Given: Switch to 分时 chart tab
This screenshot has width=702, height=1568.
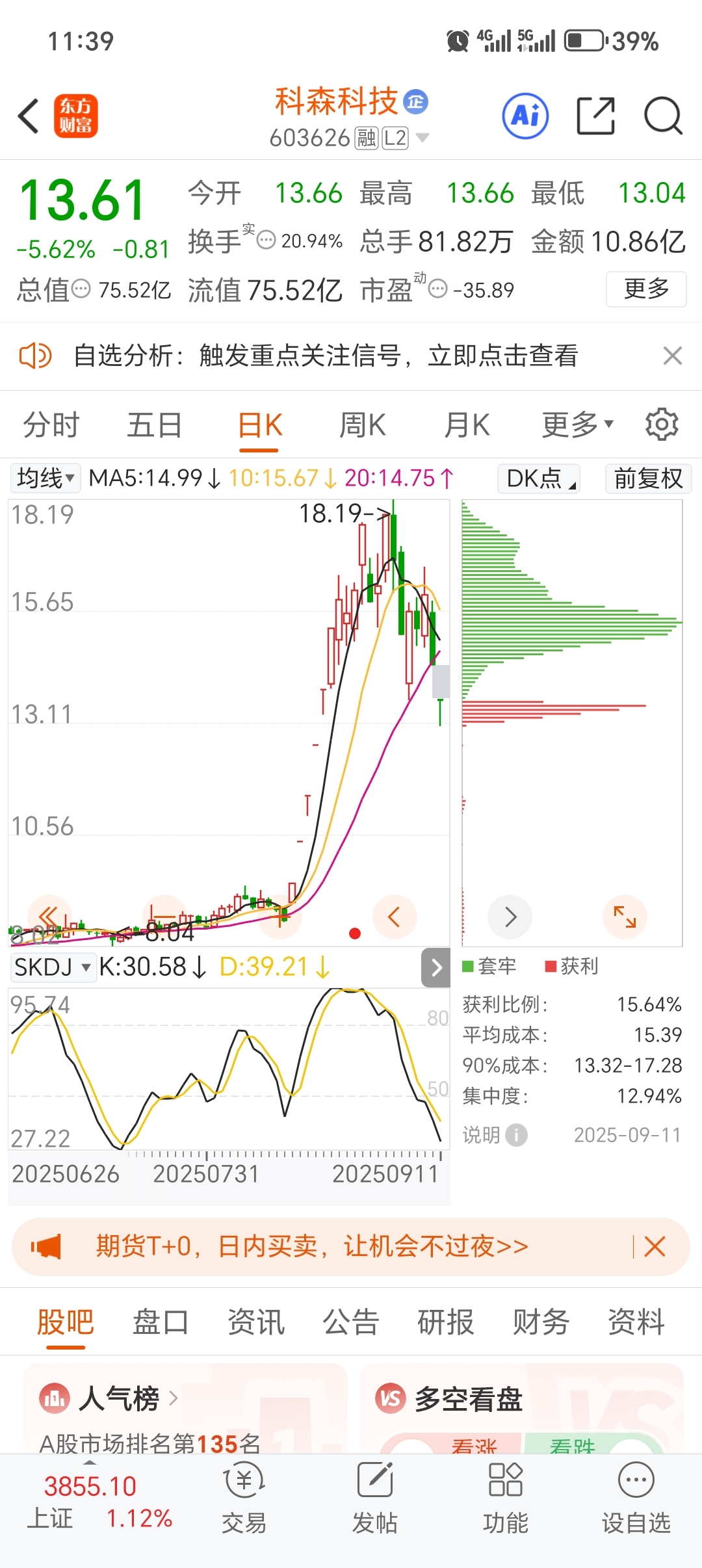Looking at the screenshot, I should (51, 425).
